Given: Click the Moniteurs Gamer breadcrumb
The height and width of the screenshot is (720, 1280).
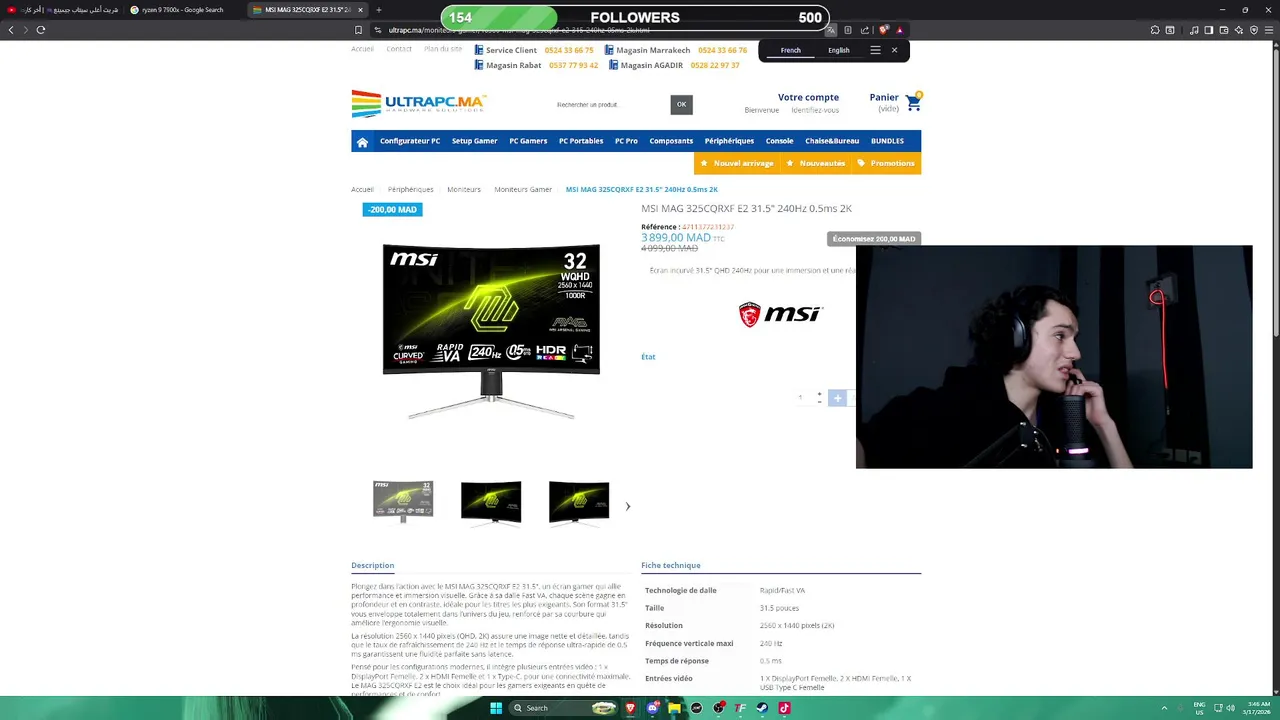Looking at the screenshot, I should (x=523, y=189).
